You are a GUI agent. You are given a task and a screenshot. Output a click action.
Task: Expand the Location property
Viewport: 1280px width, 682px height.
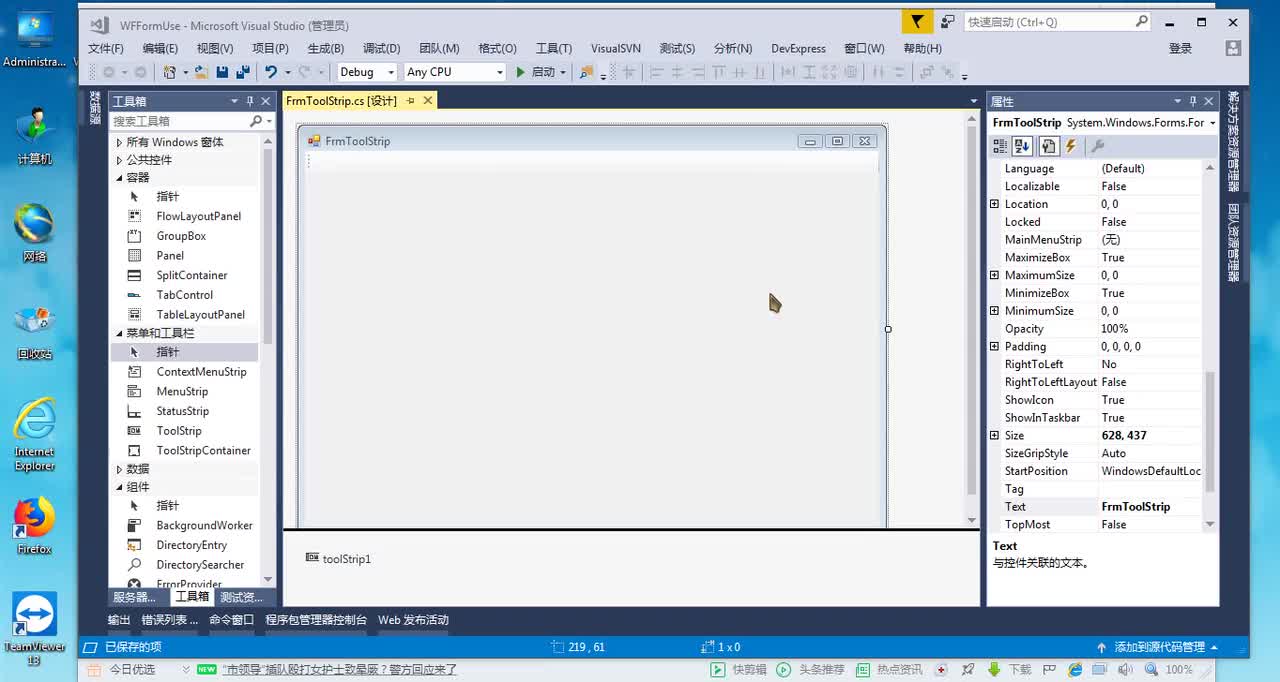994,204
